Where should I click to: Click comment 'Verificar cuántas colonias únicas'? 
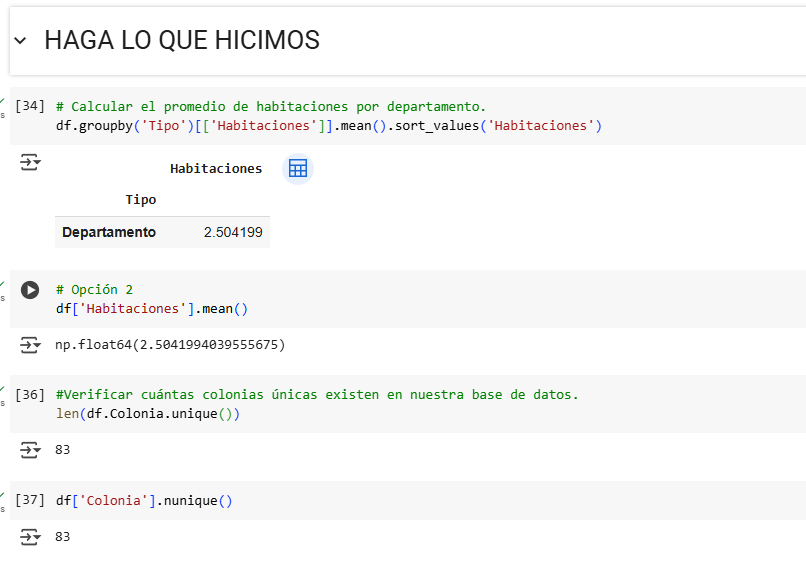pos(317,395)
